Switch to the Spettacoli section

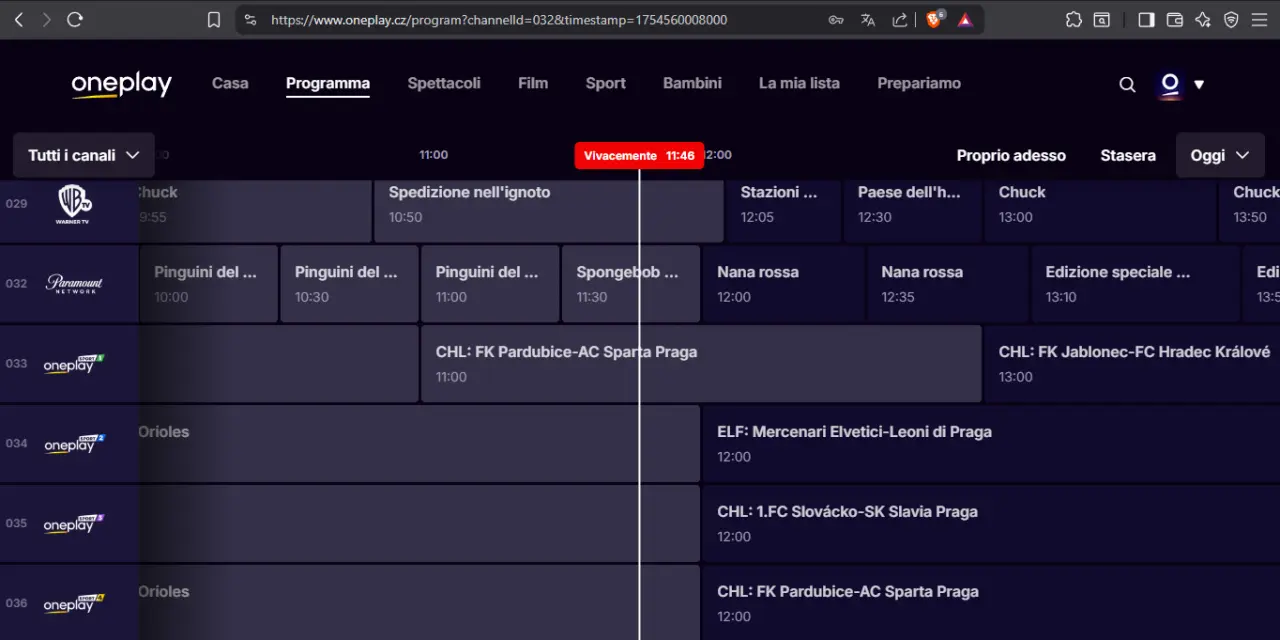pyautogui.click(x=444, y=83)
